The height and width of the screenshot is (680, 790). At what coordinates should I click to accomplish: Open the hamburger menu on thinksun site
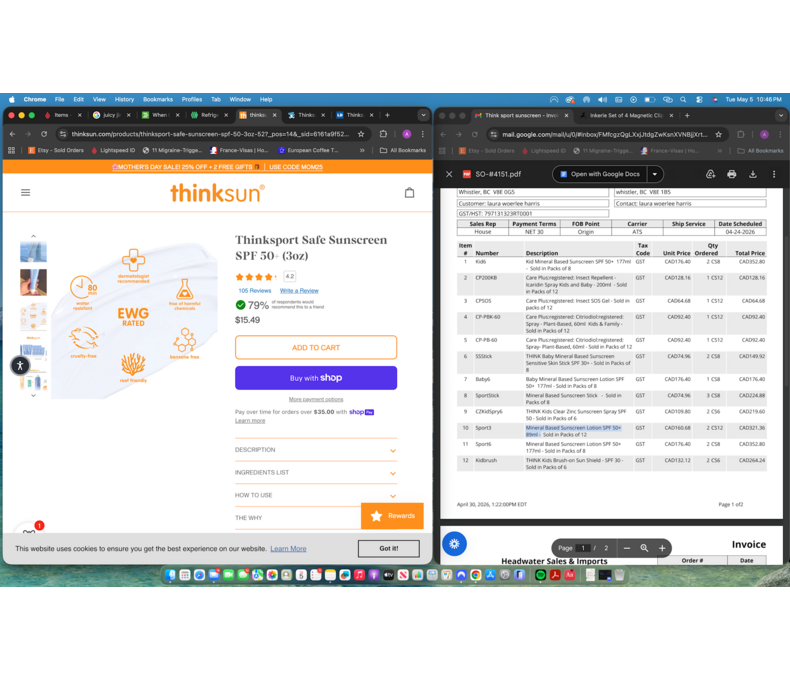[25, 192]
